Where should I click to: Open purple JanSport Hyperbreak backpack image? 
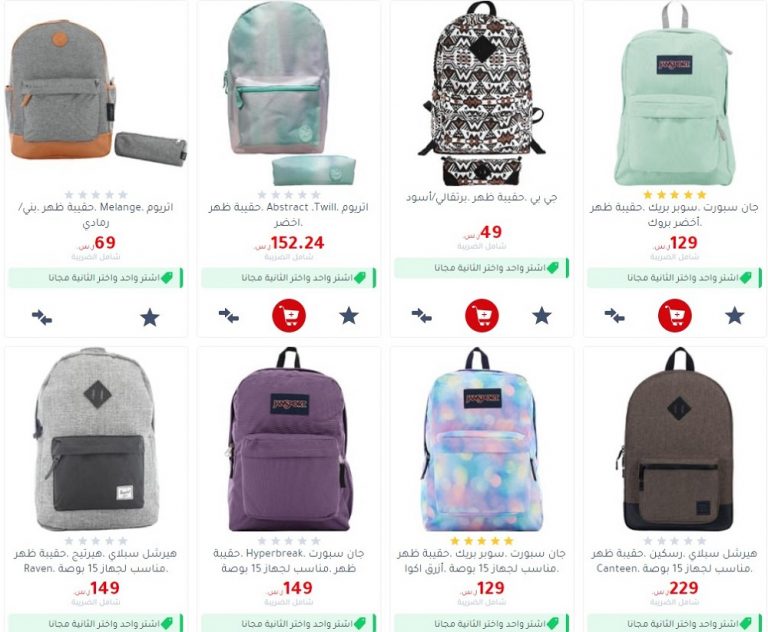tap(289, 439)
